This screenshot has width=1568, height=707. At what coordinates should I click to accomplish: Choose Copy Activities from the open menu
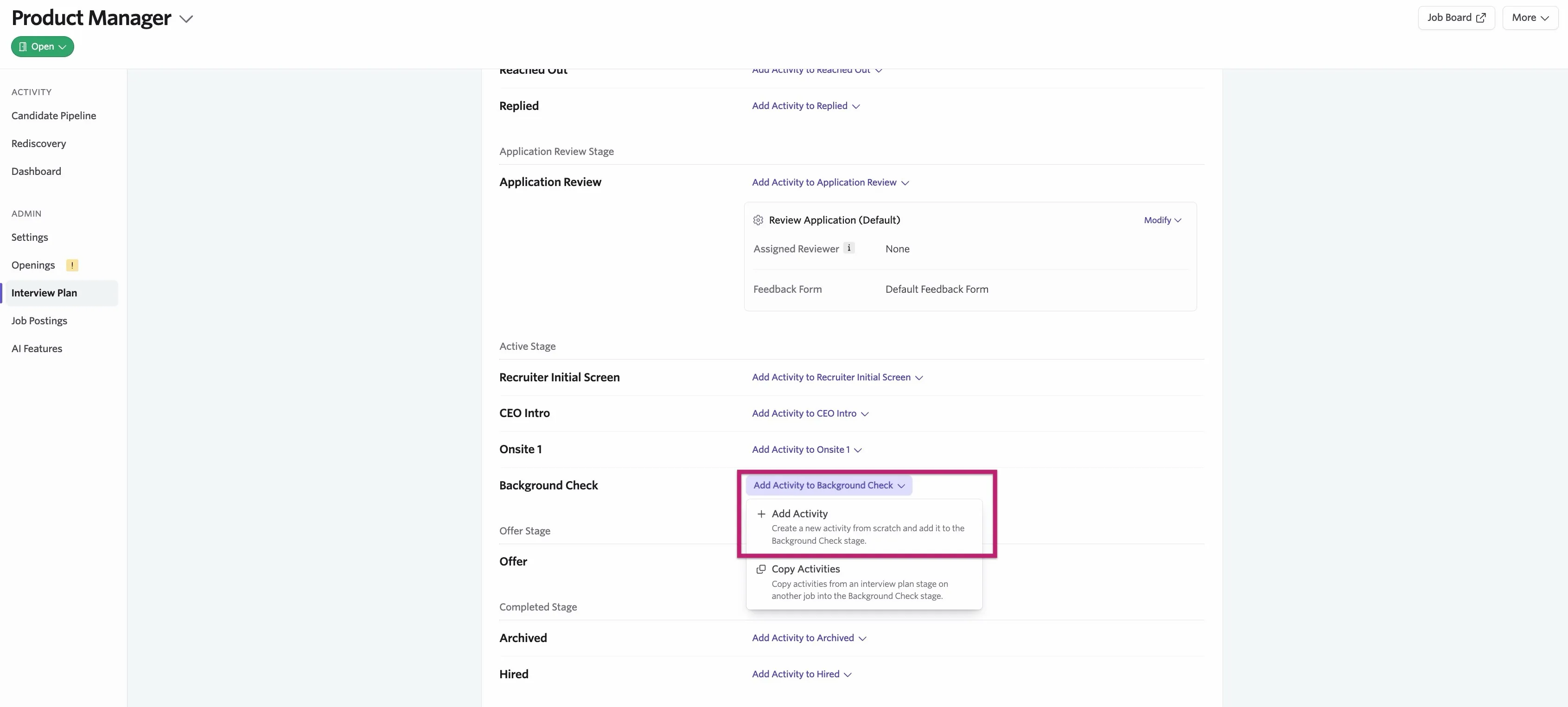(864, 582)
